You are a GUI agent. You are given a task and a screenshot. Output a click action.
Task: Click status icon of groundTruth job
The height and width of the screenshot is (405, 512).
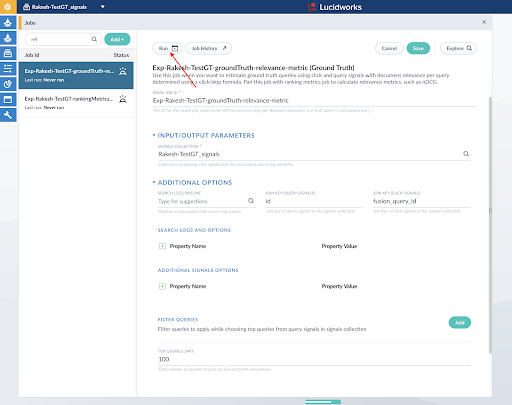coord(123,71)
